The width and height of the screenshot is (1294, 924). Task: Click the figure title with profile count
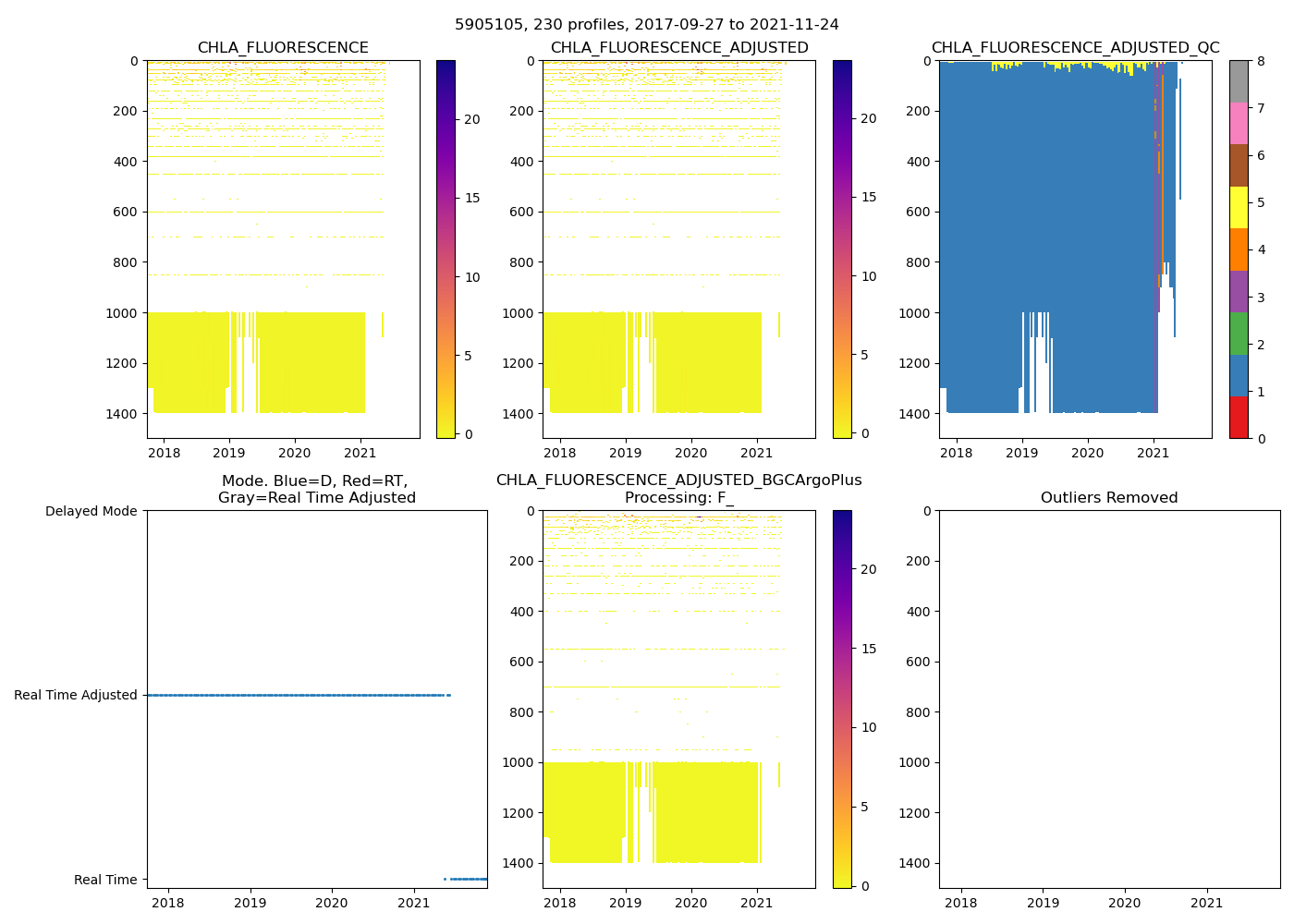pos(647,25)
